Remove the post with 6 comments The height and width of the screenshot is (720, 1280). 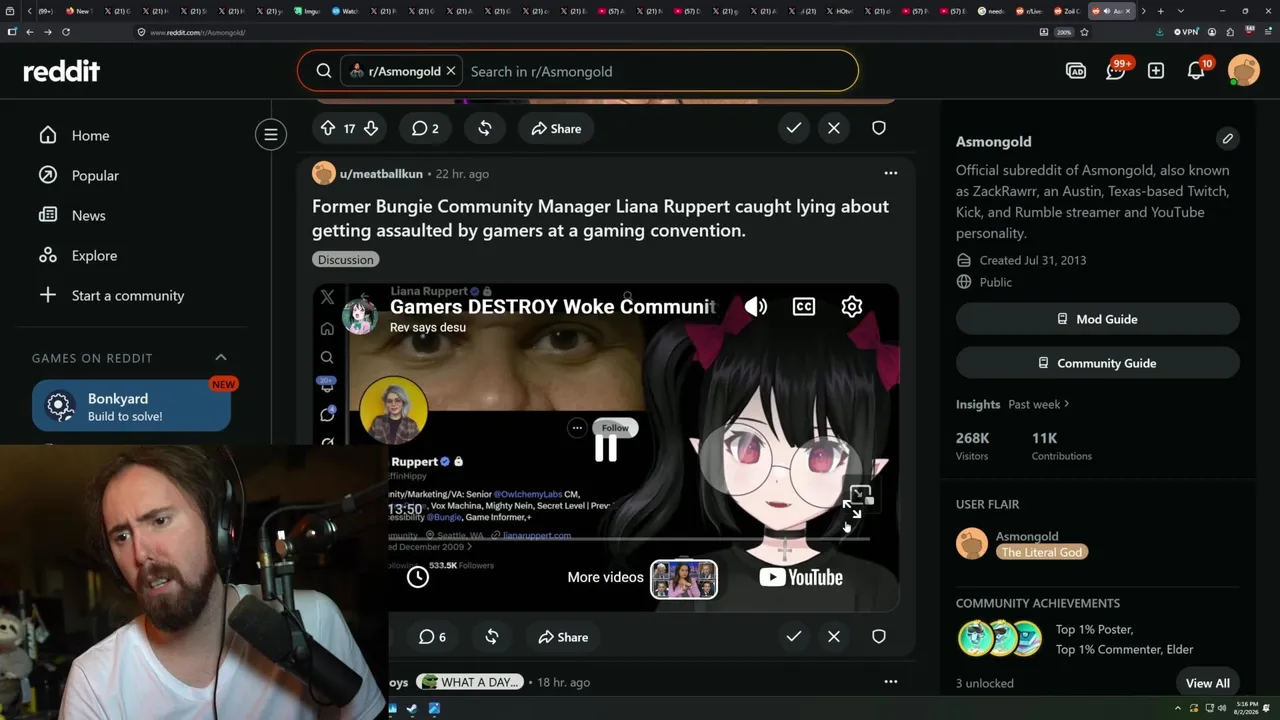pos(834,636)
